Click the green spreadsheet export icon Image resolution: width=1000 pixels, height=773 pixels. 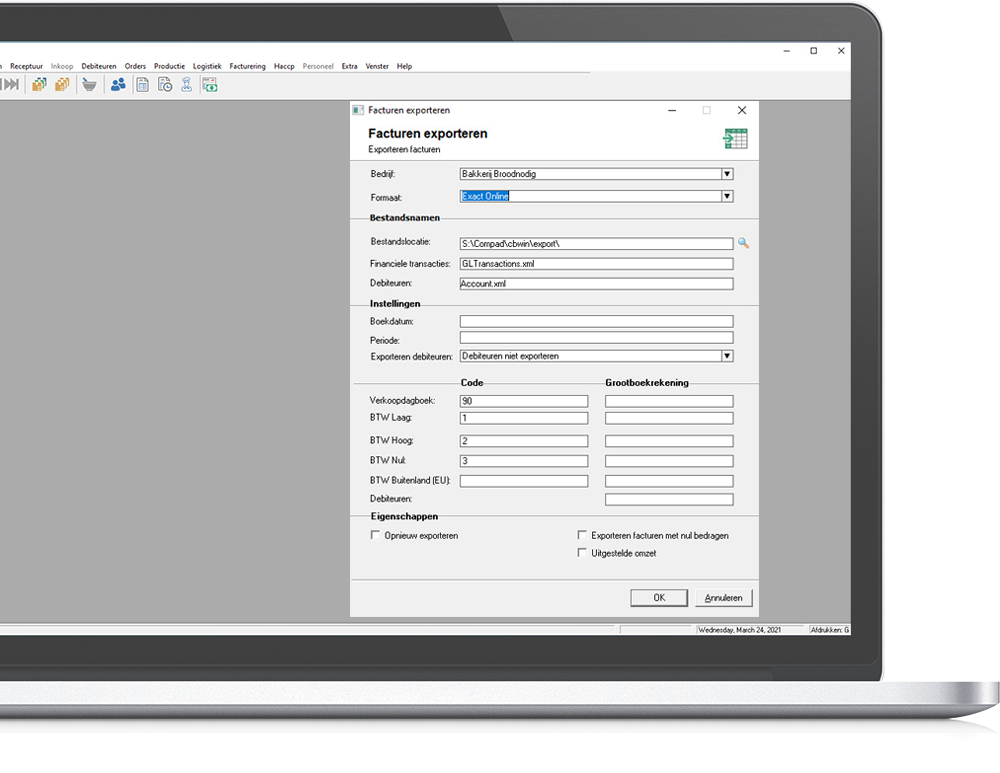point(735,138)
